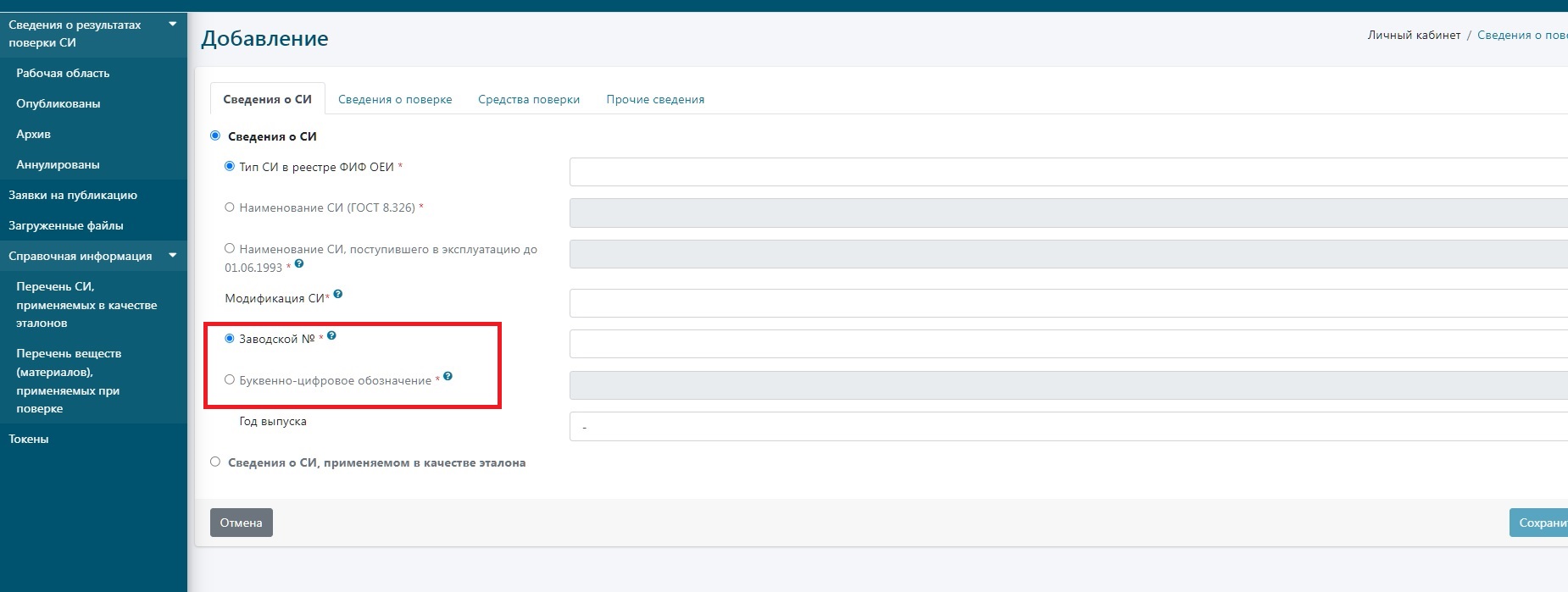Open the Год выпуска dropdown
The image size is (1568, 592).
[1068, 427]
